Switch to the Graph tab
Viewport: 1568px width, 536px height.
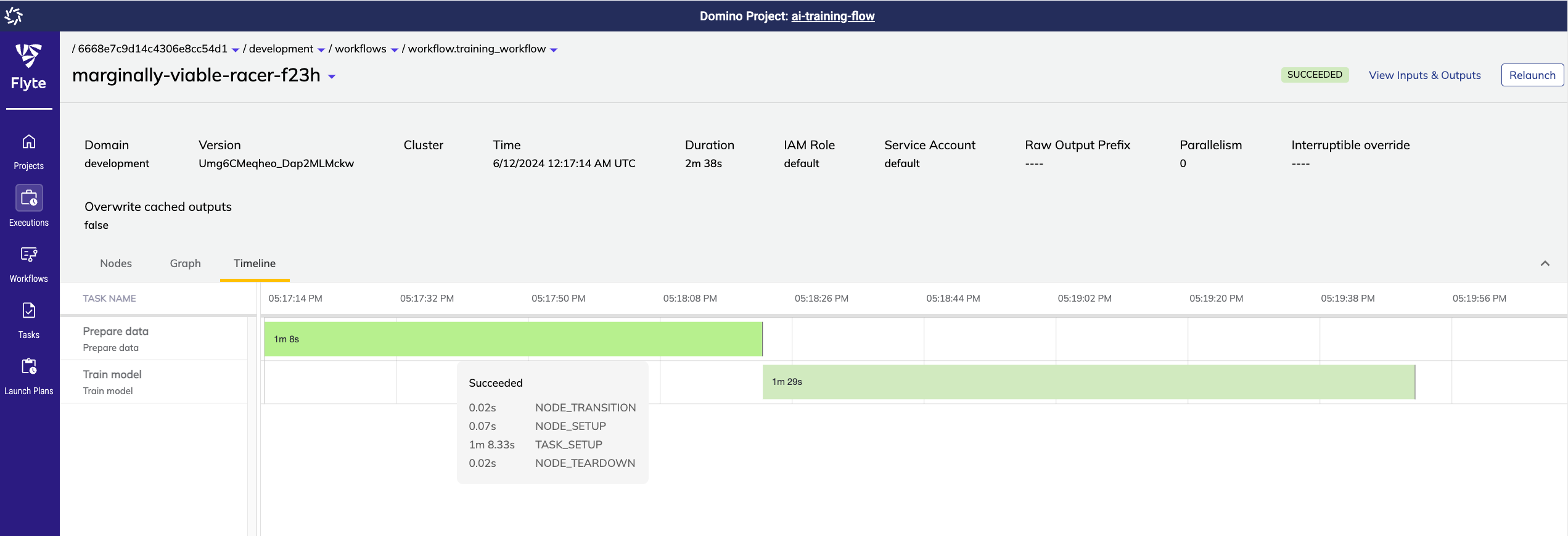point(186,263)
